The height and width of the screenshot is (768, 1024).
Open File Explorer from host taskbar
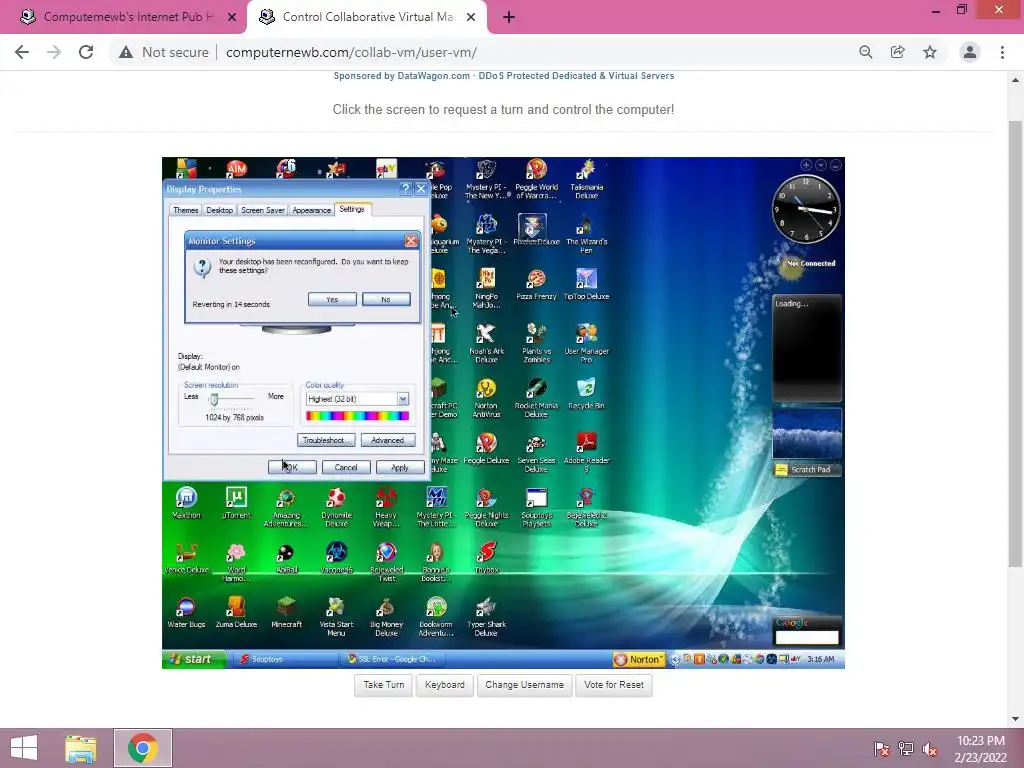click(81, 748)
